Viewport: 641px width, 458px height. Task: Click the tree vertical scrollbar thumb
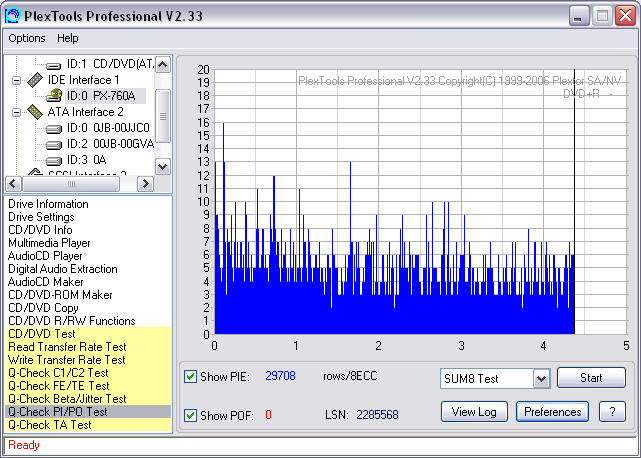point(163,116)
